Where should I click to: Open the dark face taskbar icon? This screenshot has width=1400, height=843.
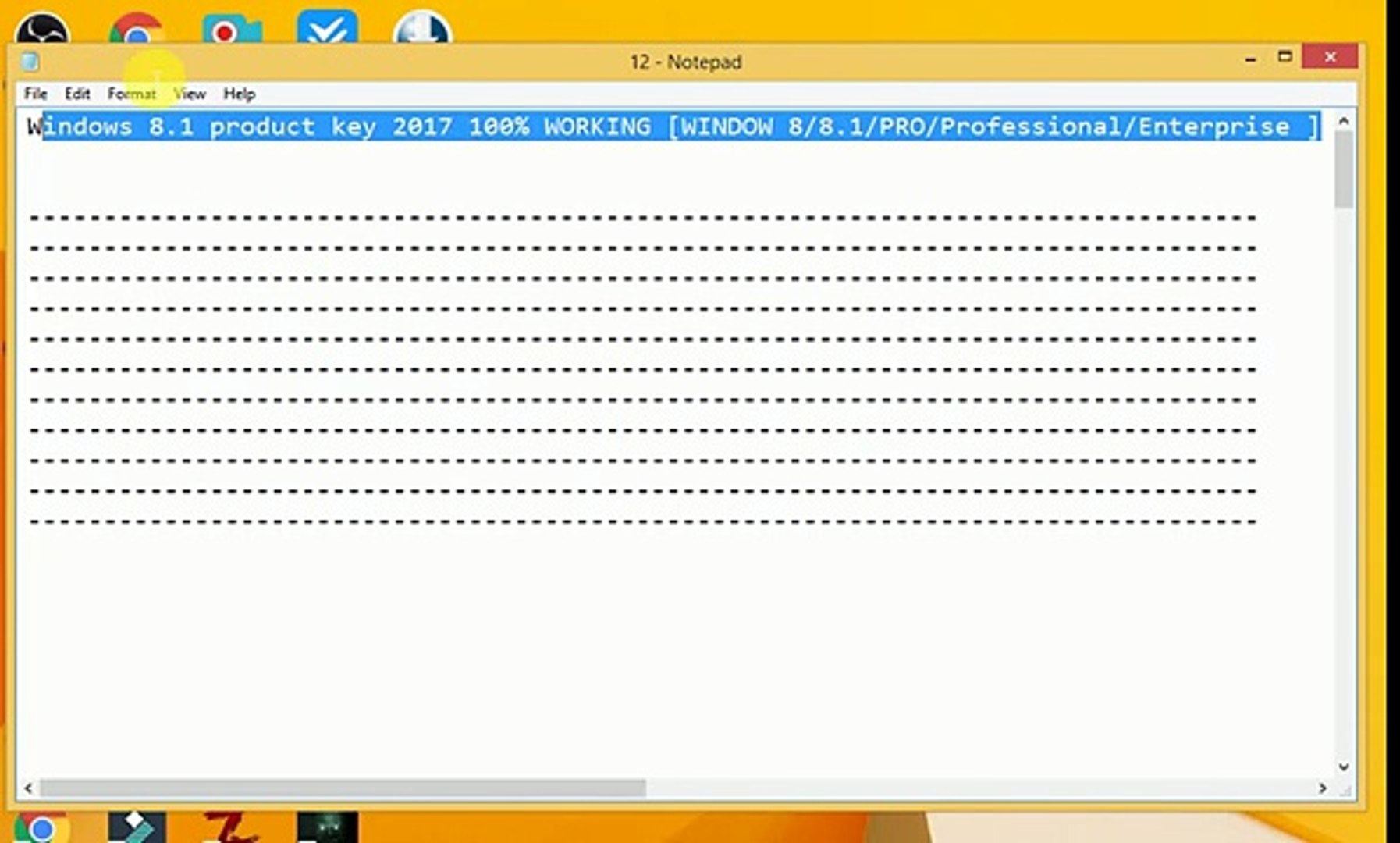click(328, 827)
